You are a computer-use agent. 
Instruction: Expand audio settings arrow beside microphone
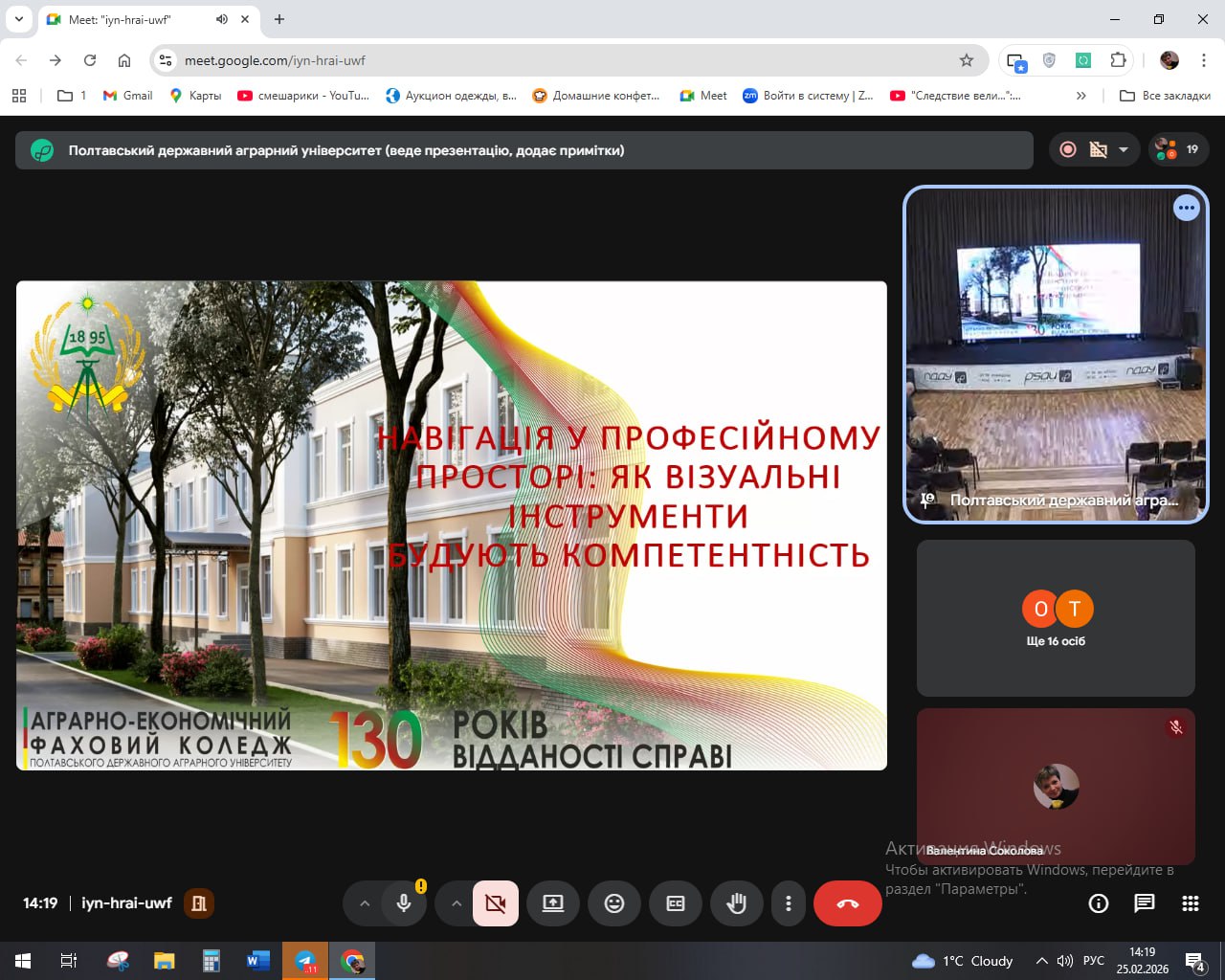point(365,903)
